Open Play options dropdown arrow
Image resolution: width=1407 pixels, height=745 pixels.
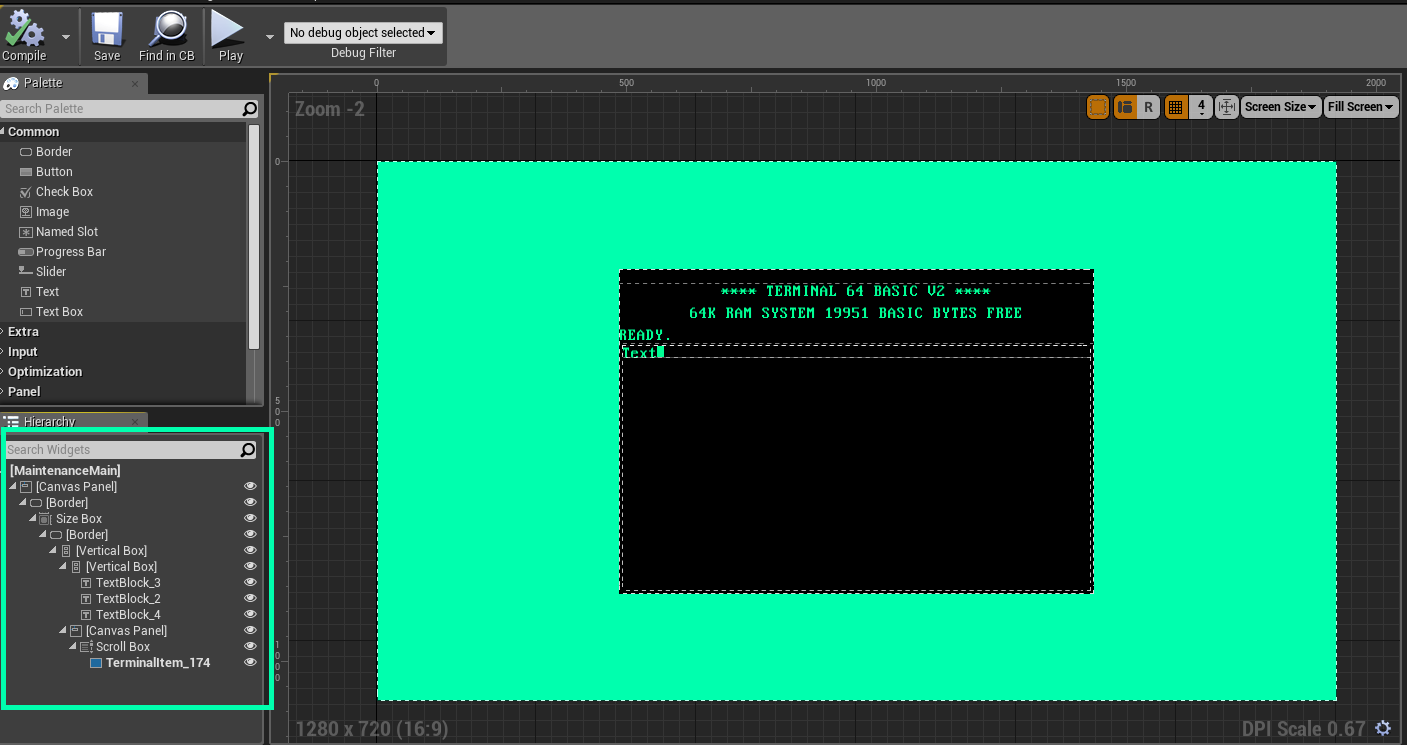point(269,37)
